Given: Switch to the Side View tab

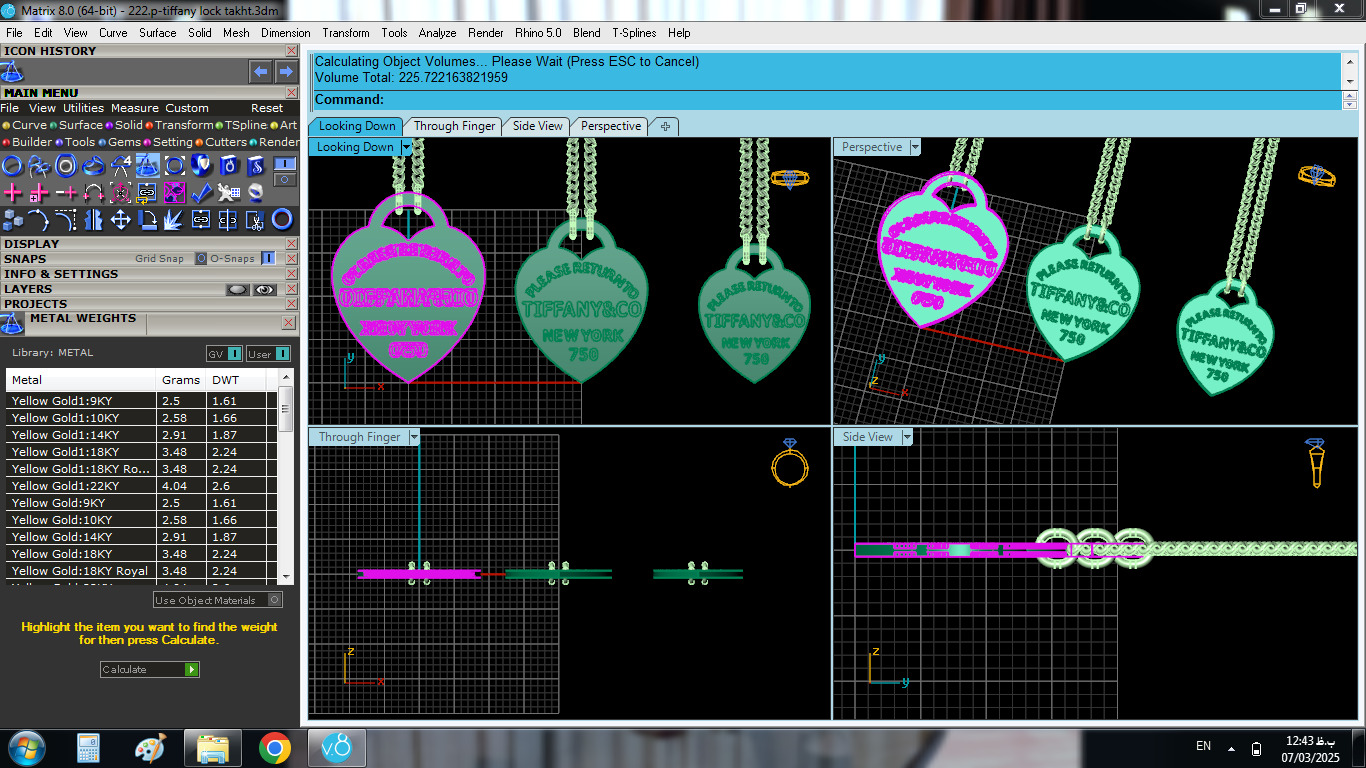Looking at the screenshot, I should (x=537, y=126).
